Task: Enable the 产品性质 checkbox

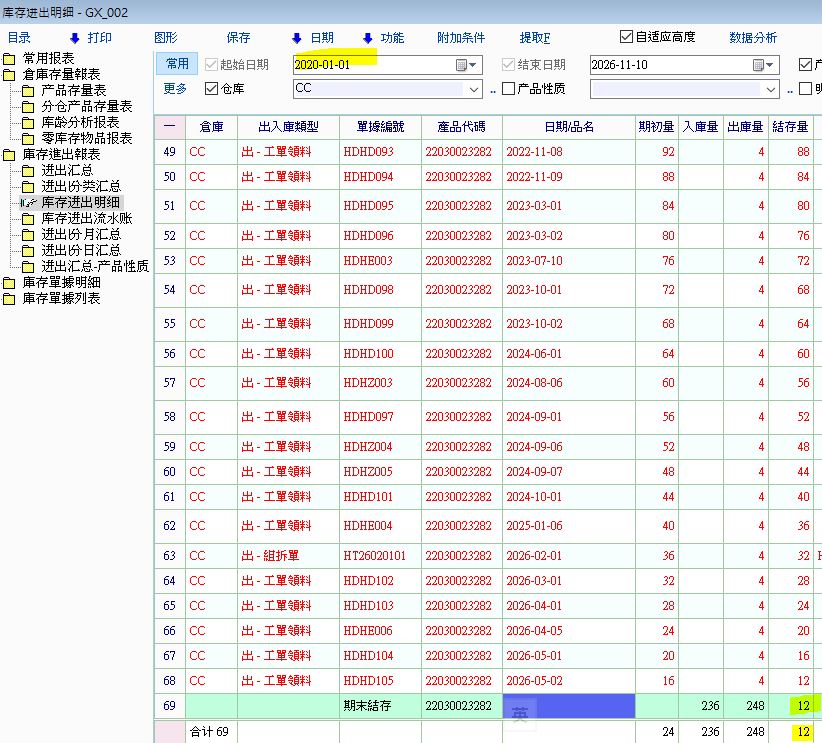Action: (x=508, y=89)
